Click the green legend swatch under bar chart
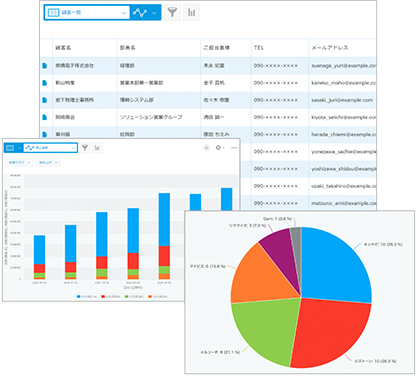417x378 pixels. pyautogui.click(x=126, y=296)
